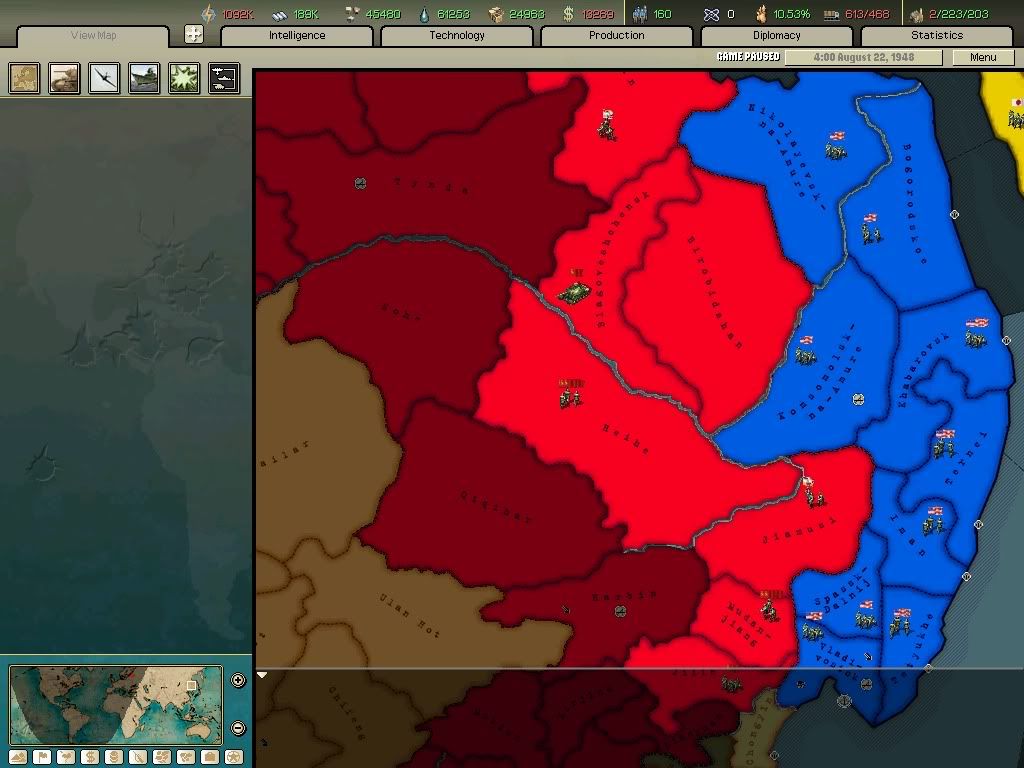Click the nuclear atom icon
This screenshot has height=768, width=1024.
coord(711,14)
